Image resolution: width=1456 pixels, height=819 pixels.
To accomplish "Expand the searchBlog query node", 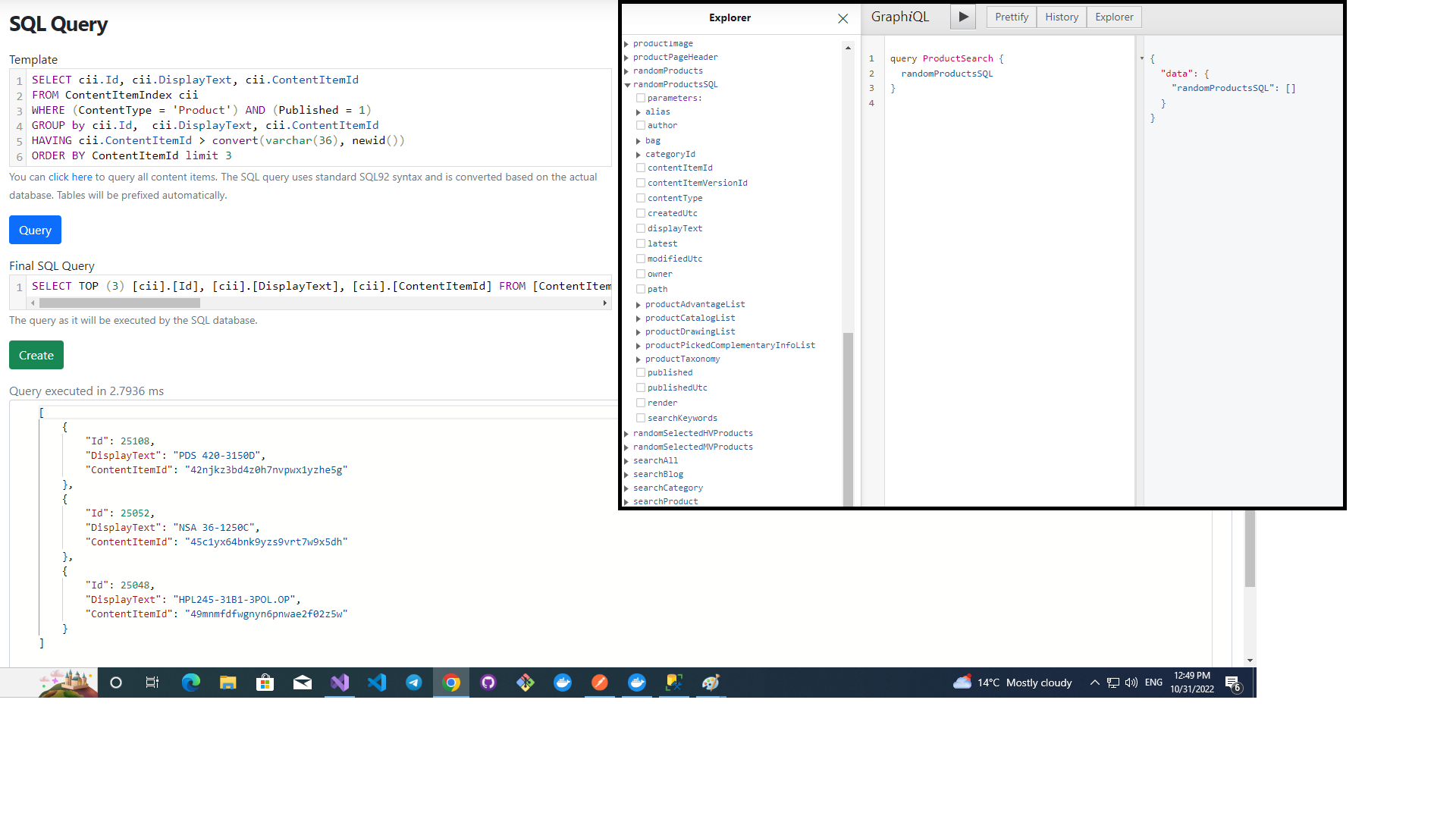I will 626,475.
